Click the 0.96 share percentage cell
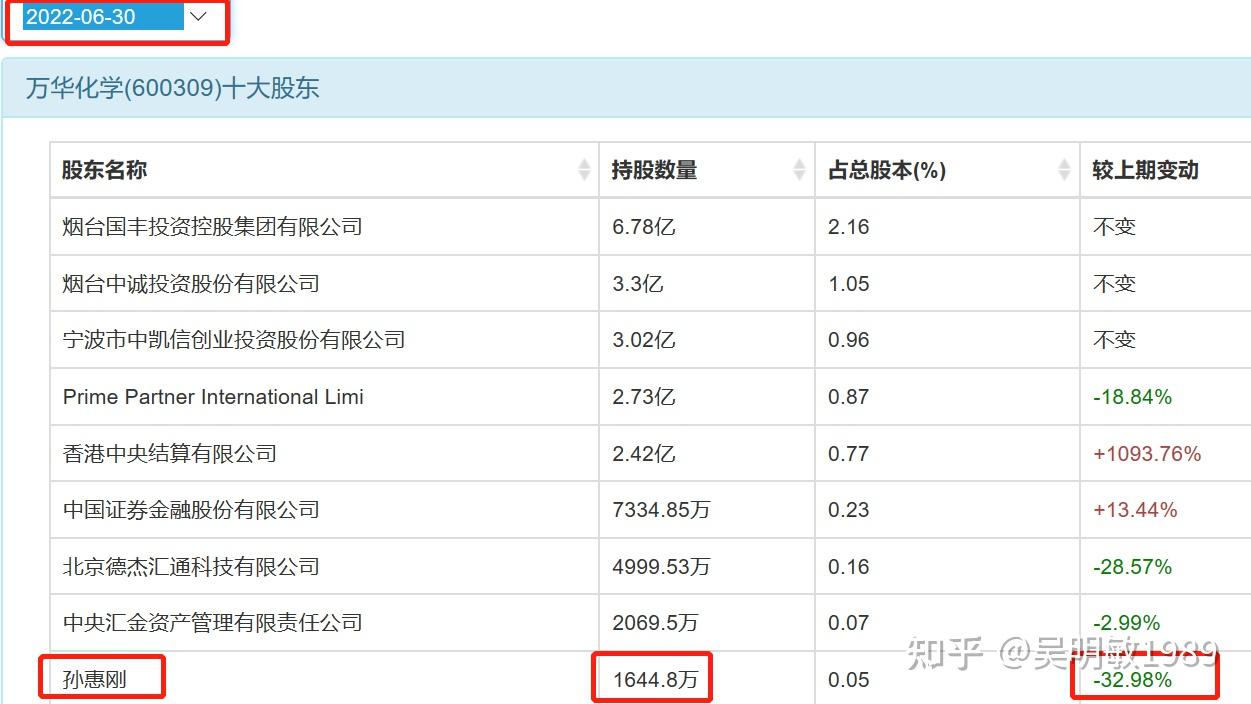The height and width of the screenshot is (704, 1251). pos(849,340)
